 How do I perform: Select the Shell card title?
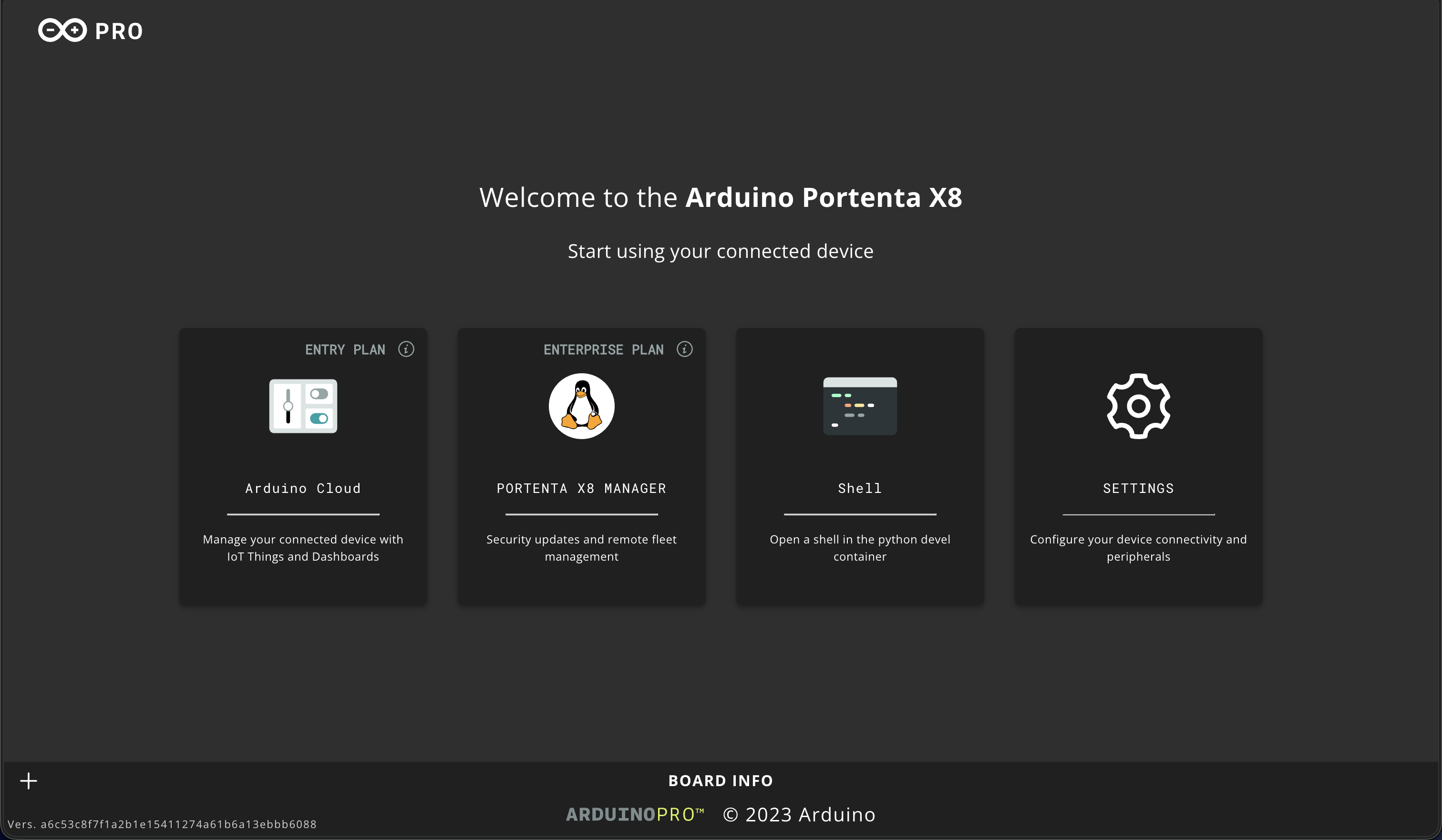[x=859, y=488]
